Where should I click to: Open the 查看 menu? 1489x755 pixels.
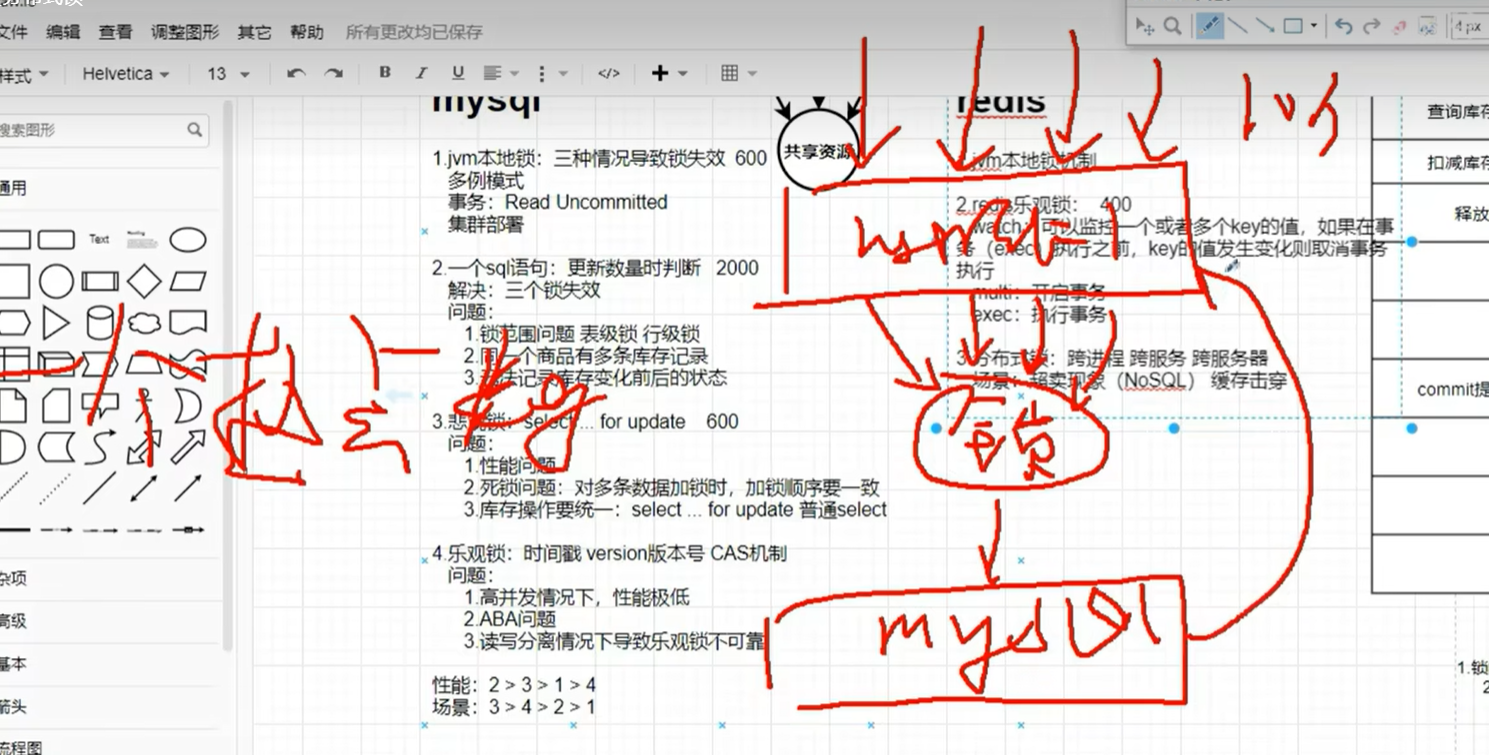(115, 32)
